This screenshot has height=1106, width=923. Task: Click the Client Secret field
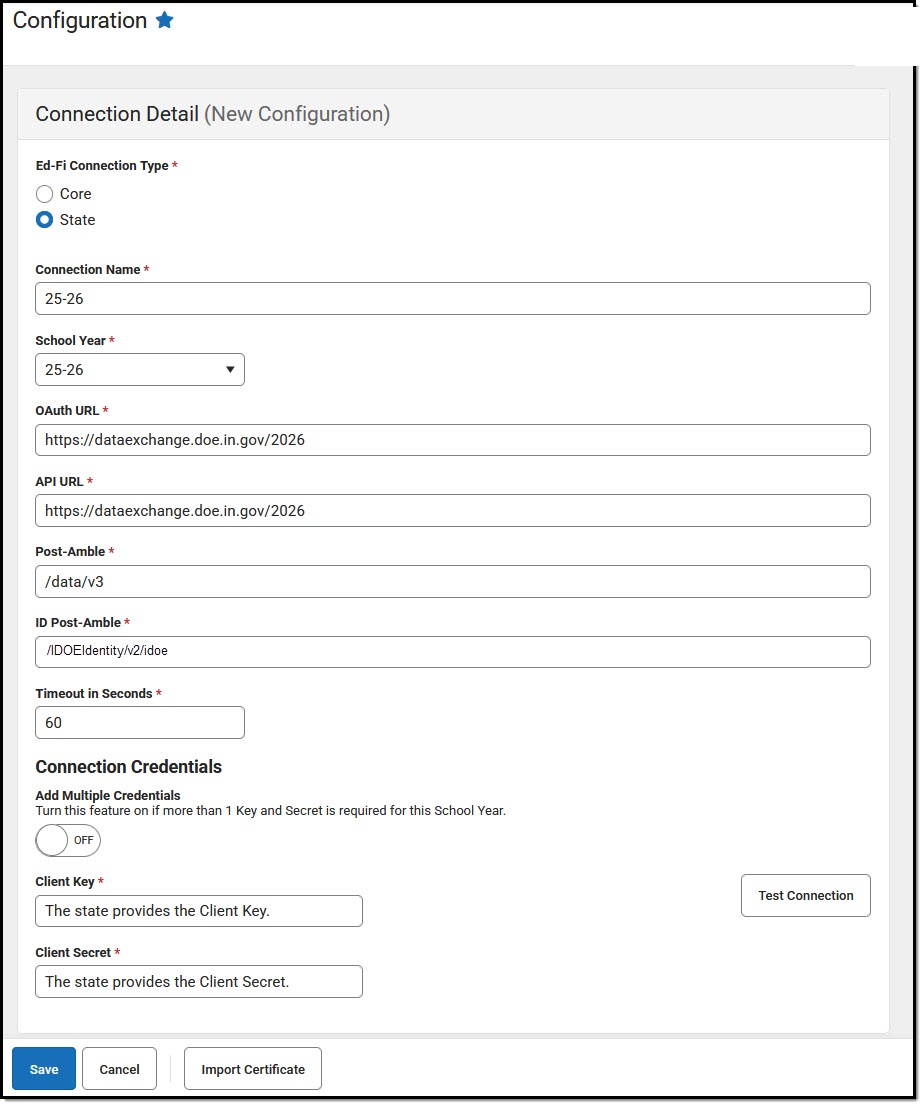[x=199, y=982]
